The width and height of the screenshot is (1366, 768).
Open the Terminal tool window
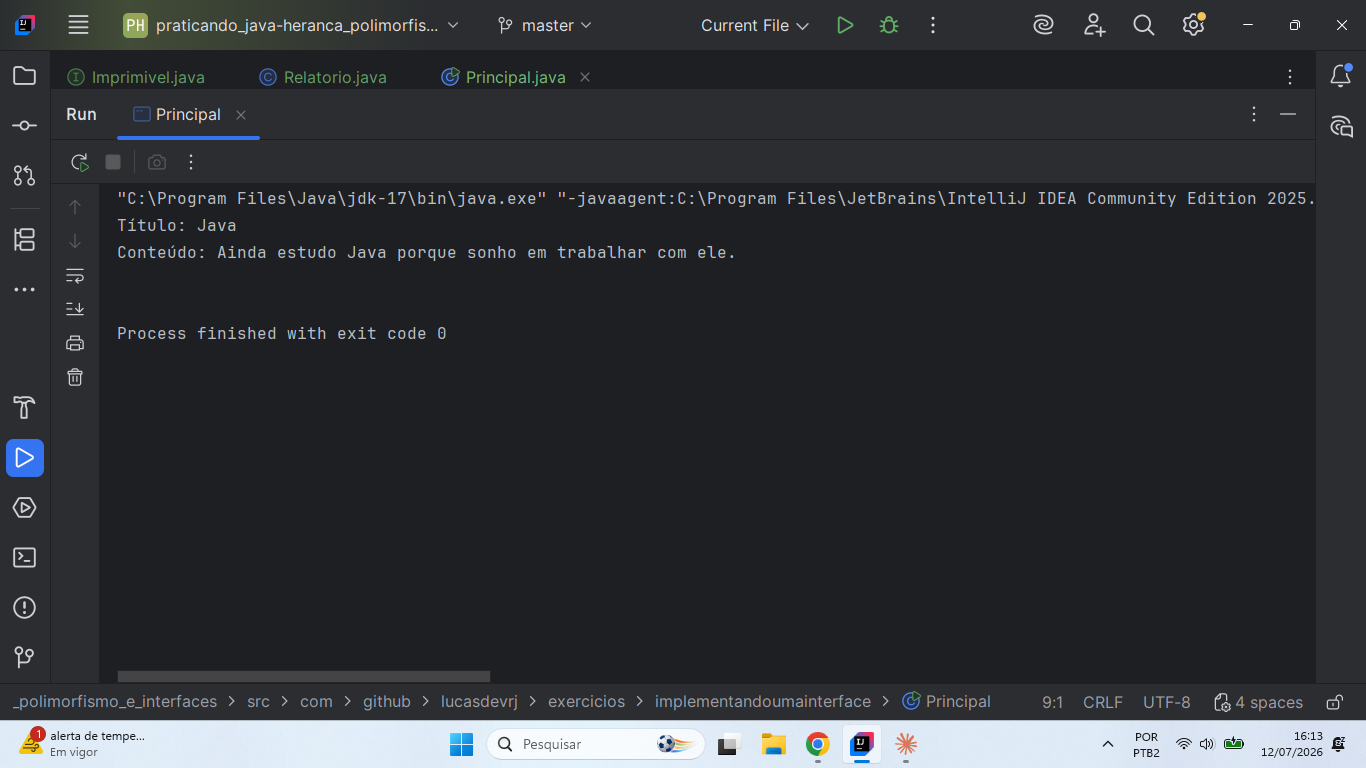click(x=25, y=558)
